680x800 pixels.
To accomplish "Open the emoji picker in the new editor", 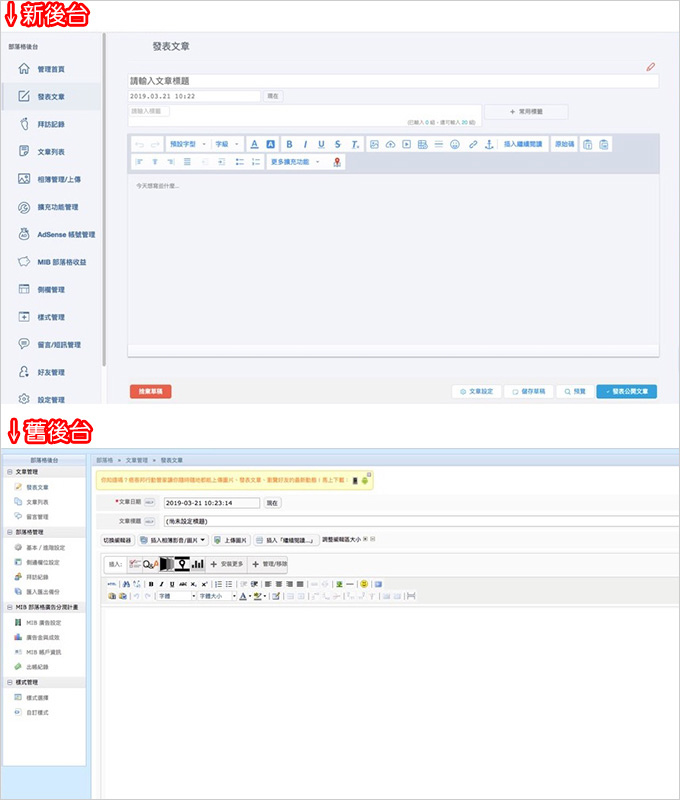I will coord(455,144).
